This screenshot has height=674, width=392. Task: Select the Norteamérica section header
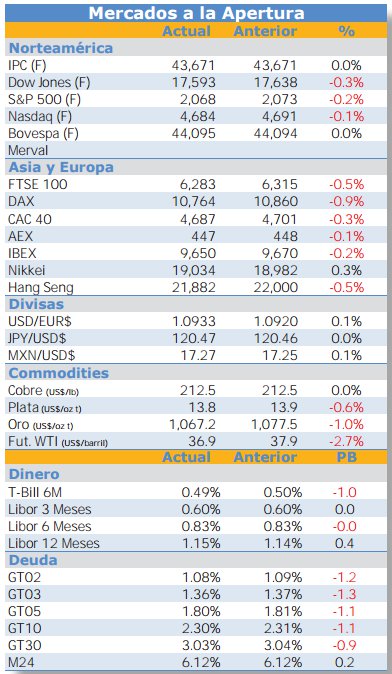tap(61, 48)
